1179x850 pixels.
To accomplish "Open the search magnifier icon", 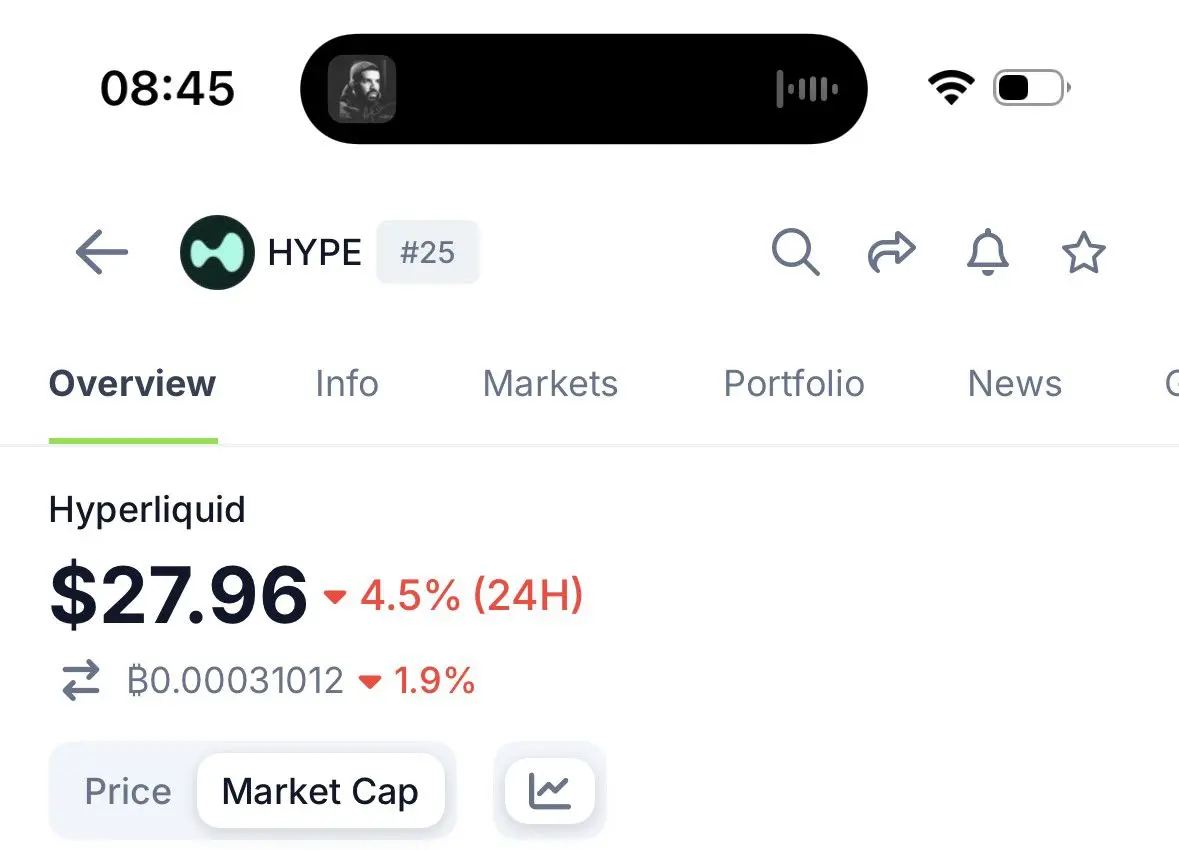I will tap(795, 252).
